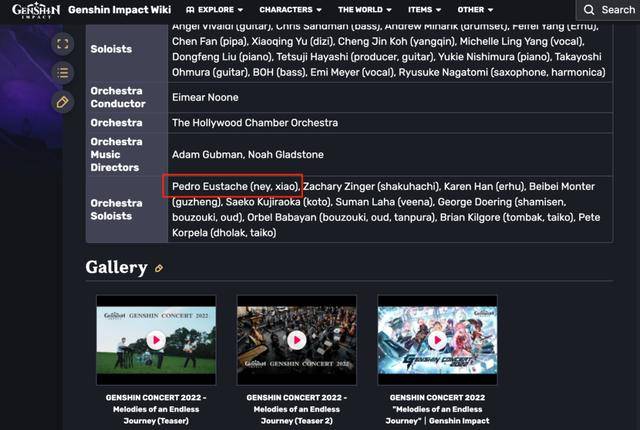Viewport: 640px width, 430px height.
Task: Open the table of contents list icon
Action: pyautogui.click(x=62, y=73)
